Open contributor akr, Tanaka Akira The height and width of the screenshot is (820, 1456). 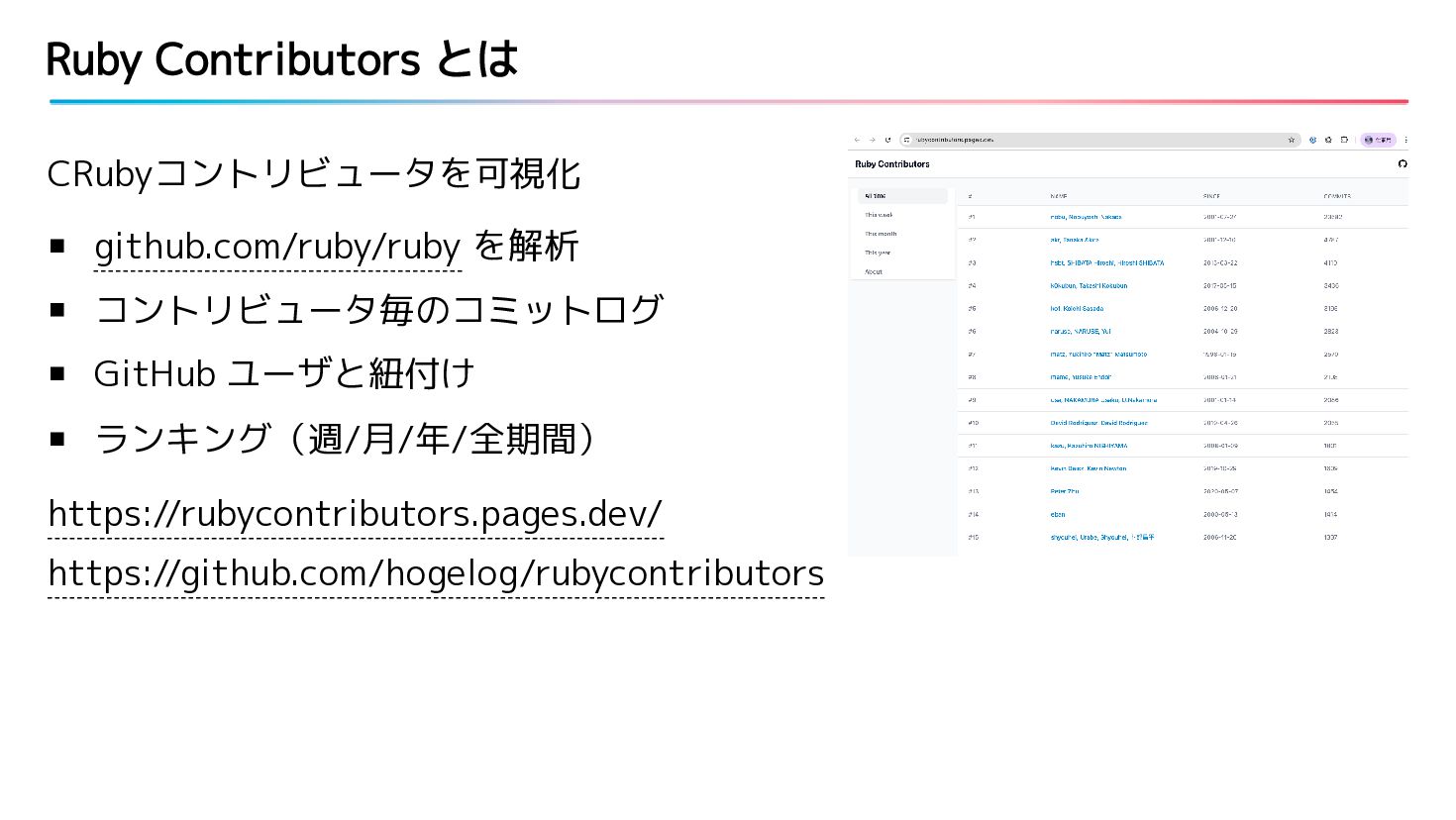(1075, 240)
